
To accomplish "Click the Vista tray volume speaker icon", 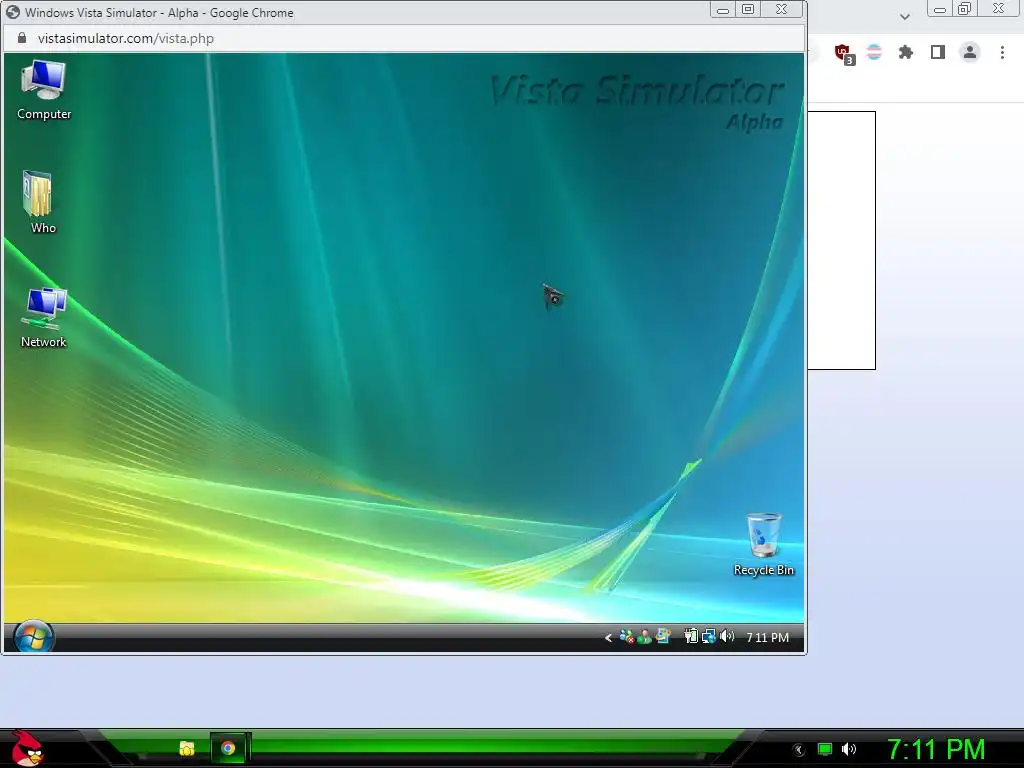I will pos(727,636).
